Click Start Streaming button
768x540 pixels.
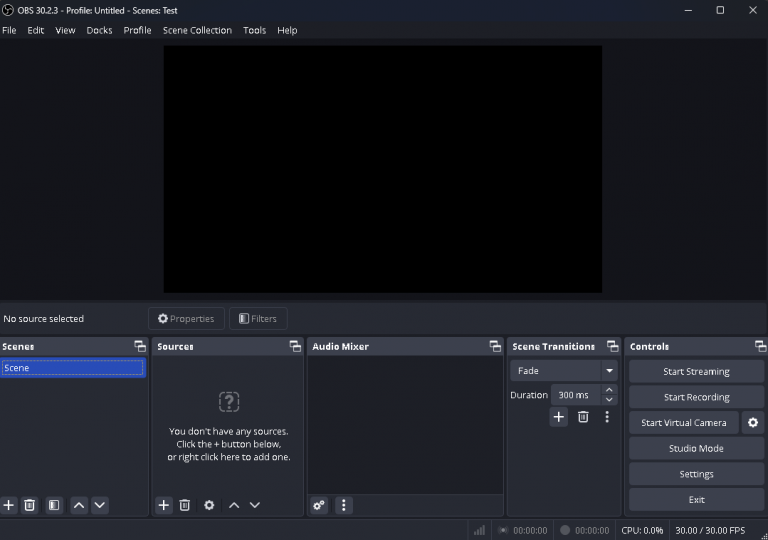tap(696, 371)
